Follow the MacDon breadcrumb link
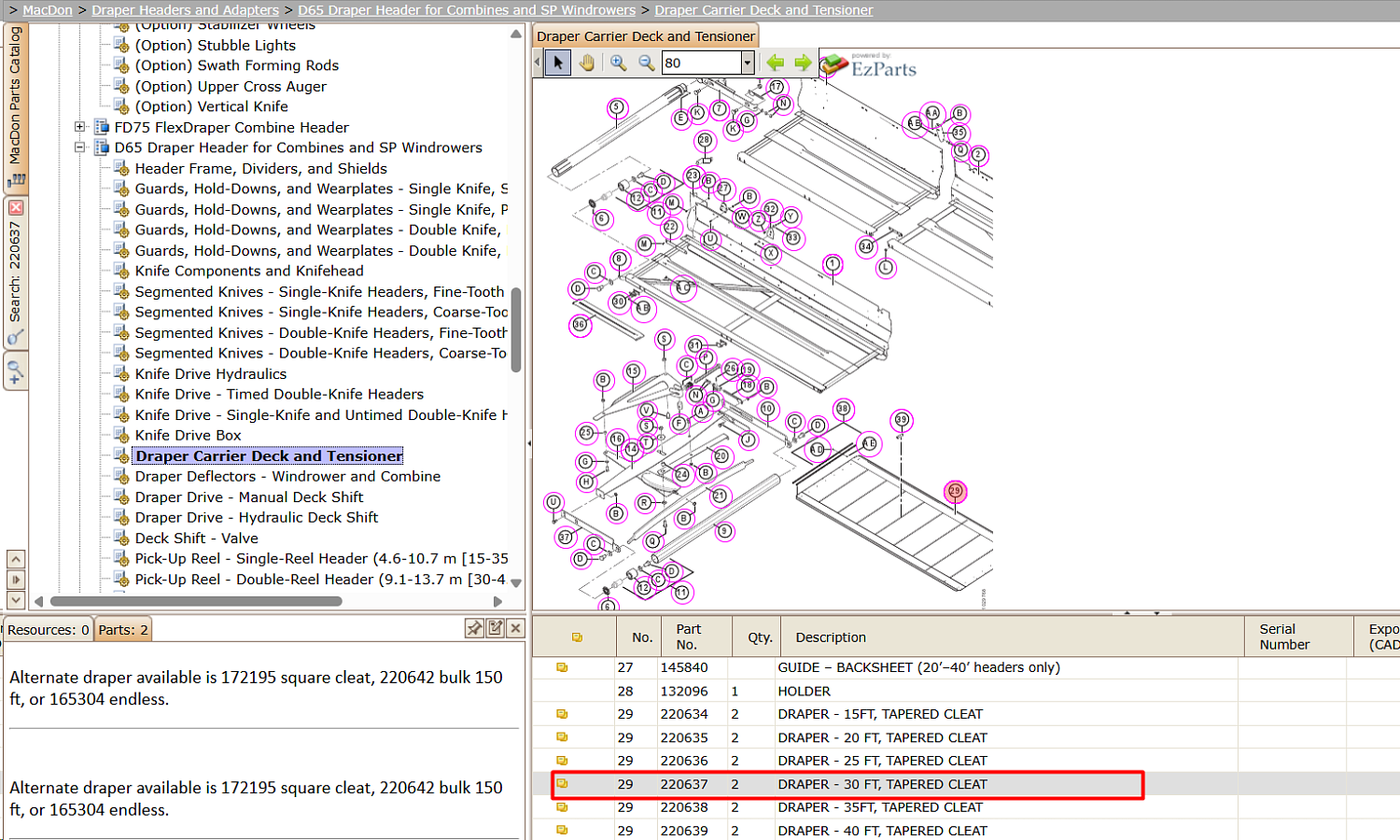Viewport: 1400px width, 840px height. coord(48,10)
